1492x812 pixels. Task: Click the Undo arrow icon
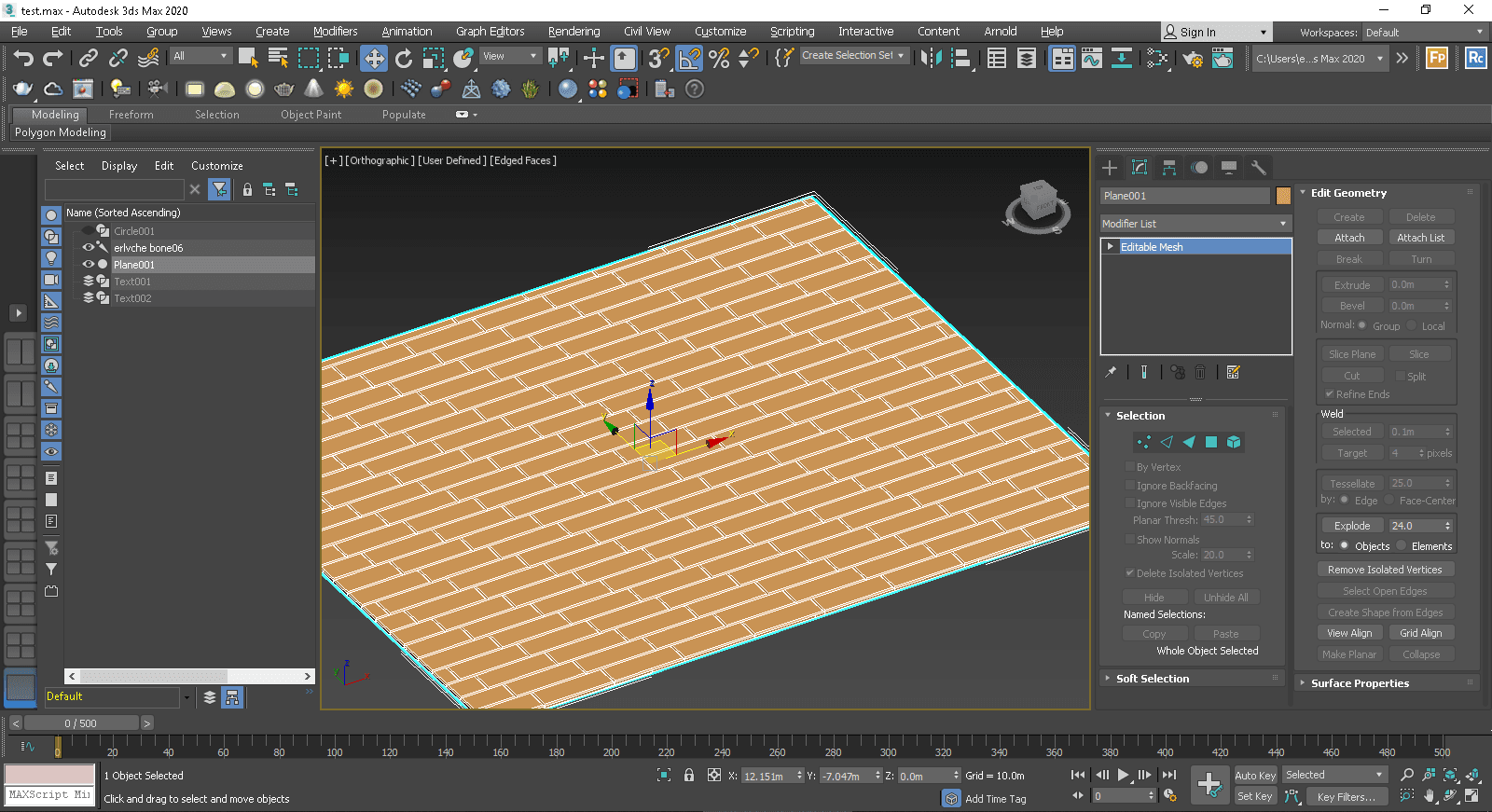23,59
